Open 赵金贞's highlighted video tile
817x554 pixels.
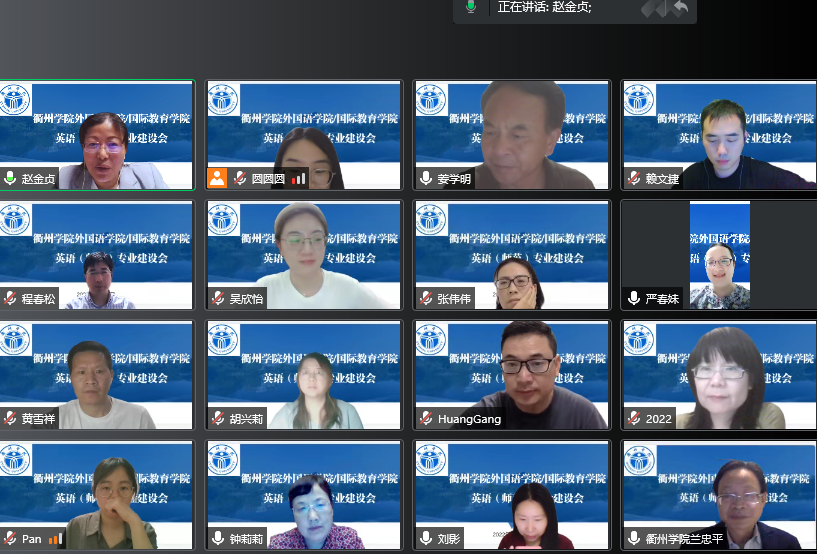97,135
